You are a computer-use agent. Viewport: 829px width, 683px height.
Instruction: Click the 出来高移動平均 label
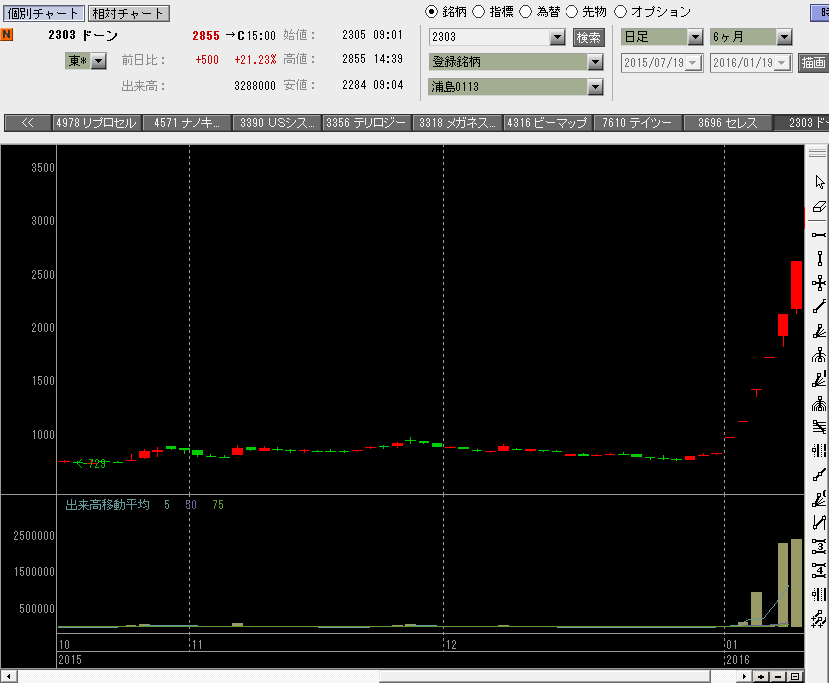(107, 505)
